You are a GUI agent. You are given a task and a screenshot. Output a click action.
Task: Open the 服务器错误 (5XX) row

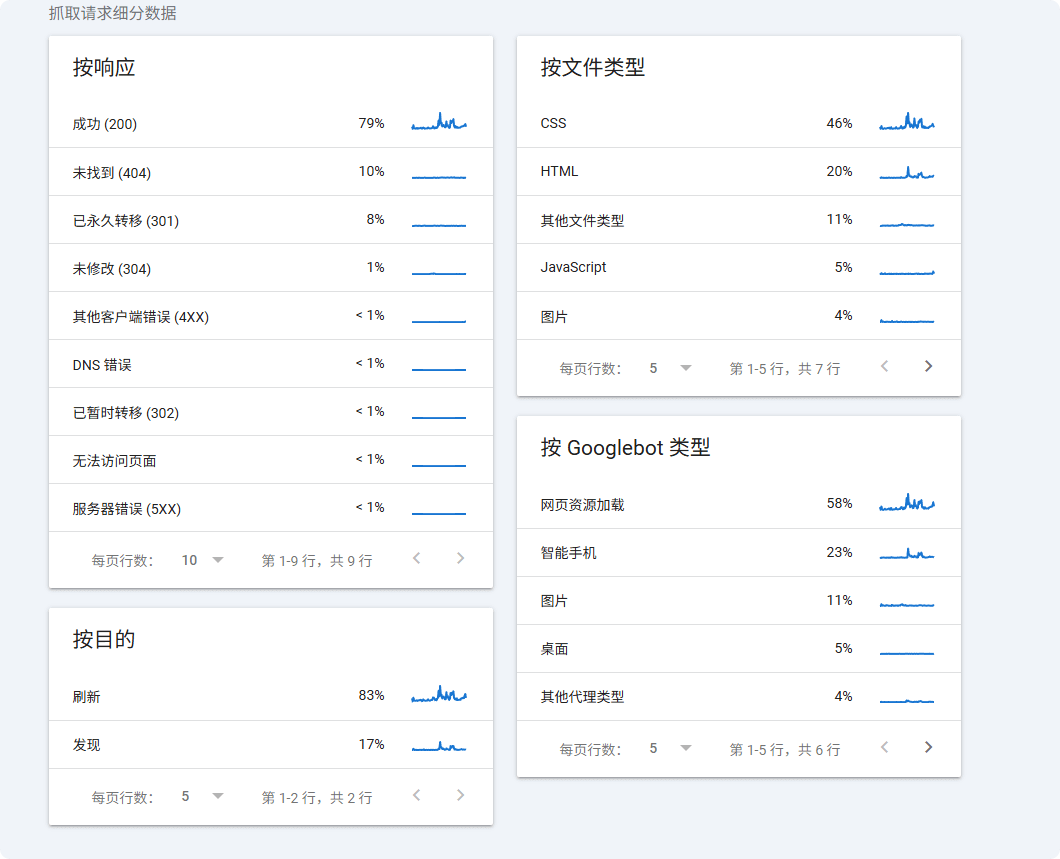point(270,508)
